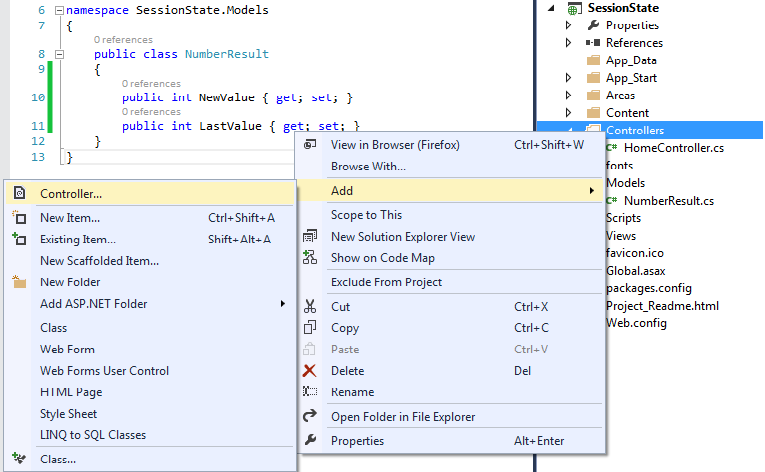This screenshot has height=472, width=765.
Task: Collapse the SessionState.Models namespace block
Action: pos(60,9)
